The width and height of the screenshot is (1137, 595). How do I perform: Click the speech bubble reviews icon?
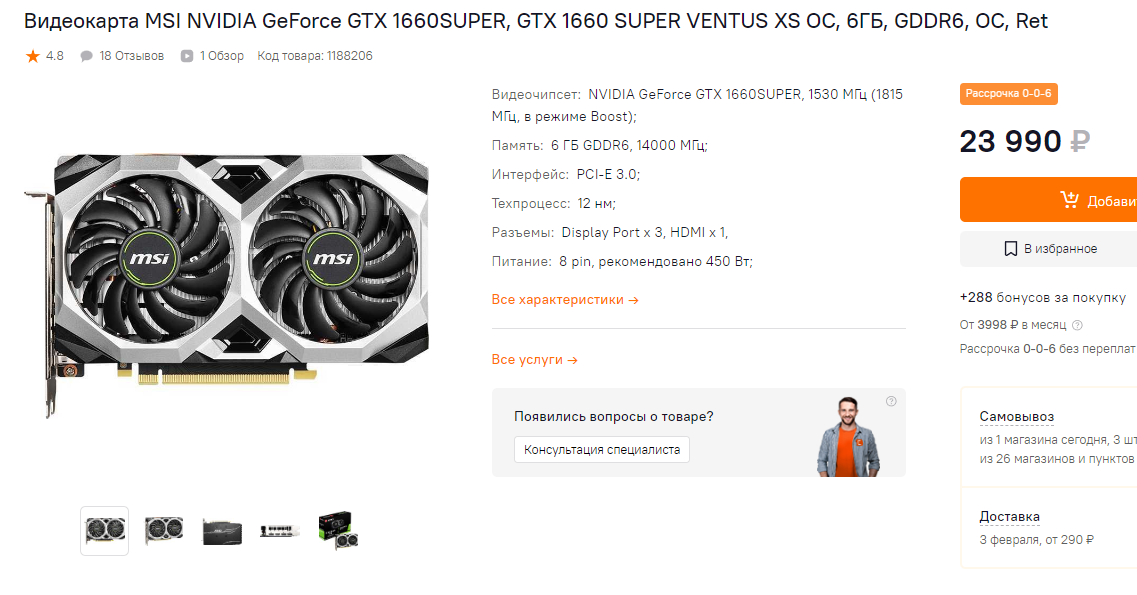tap(86, 56)
